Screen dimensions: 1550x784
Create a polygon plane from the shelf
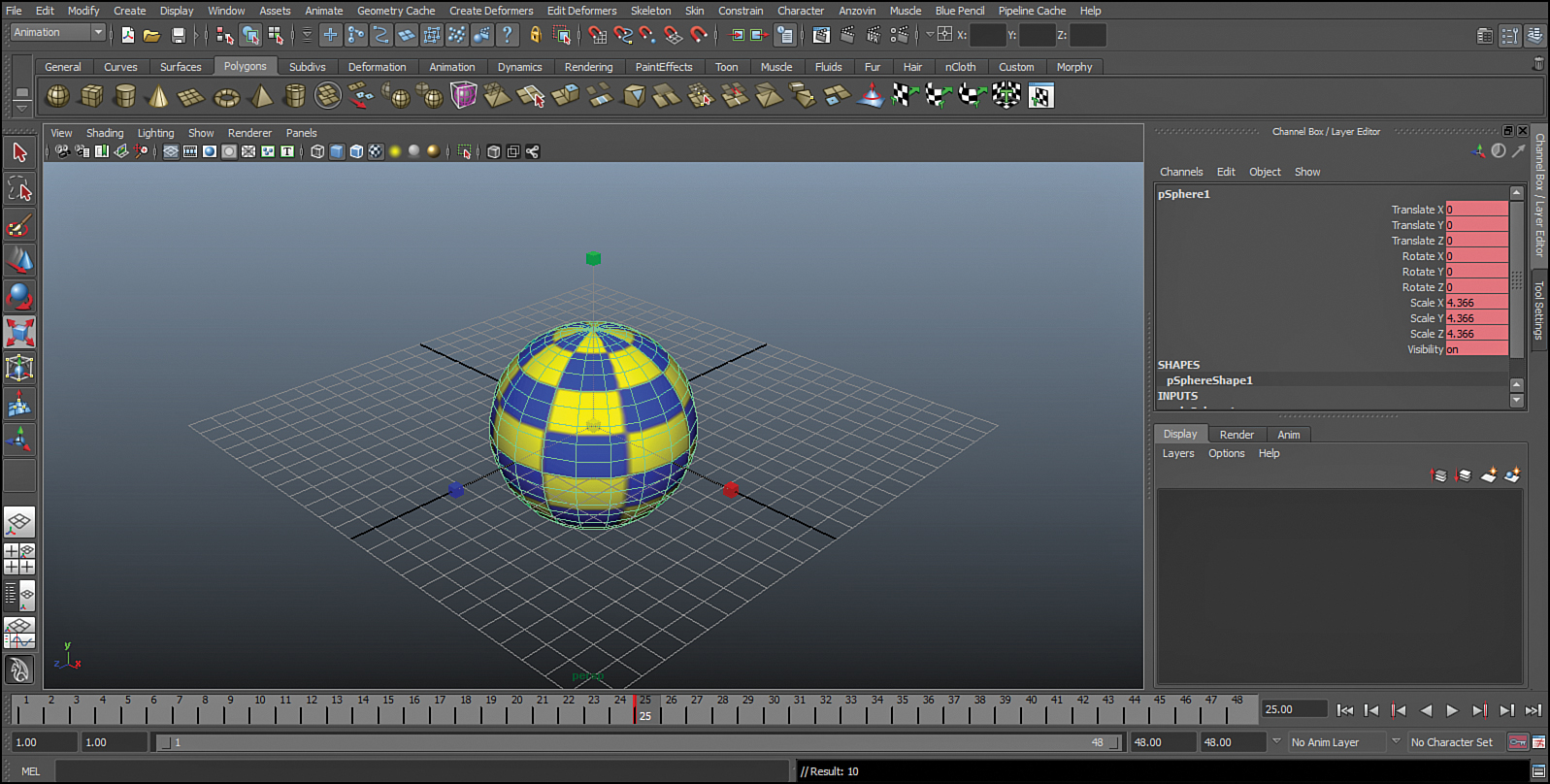tap(192, 96)
